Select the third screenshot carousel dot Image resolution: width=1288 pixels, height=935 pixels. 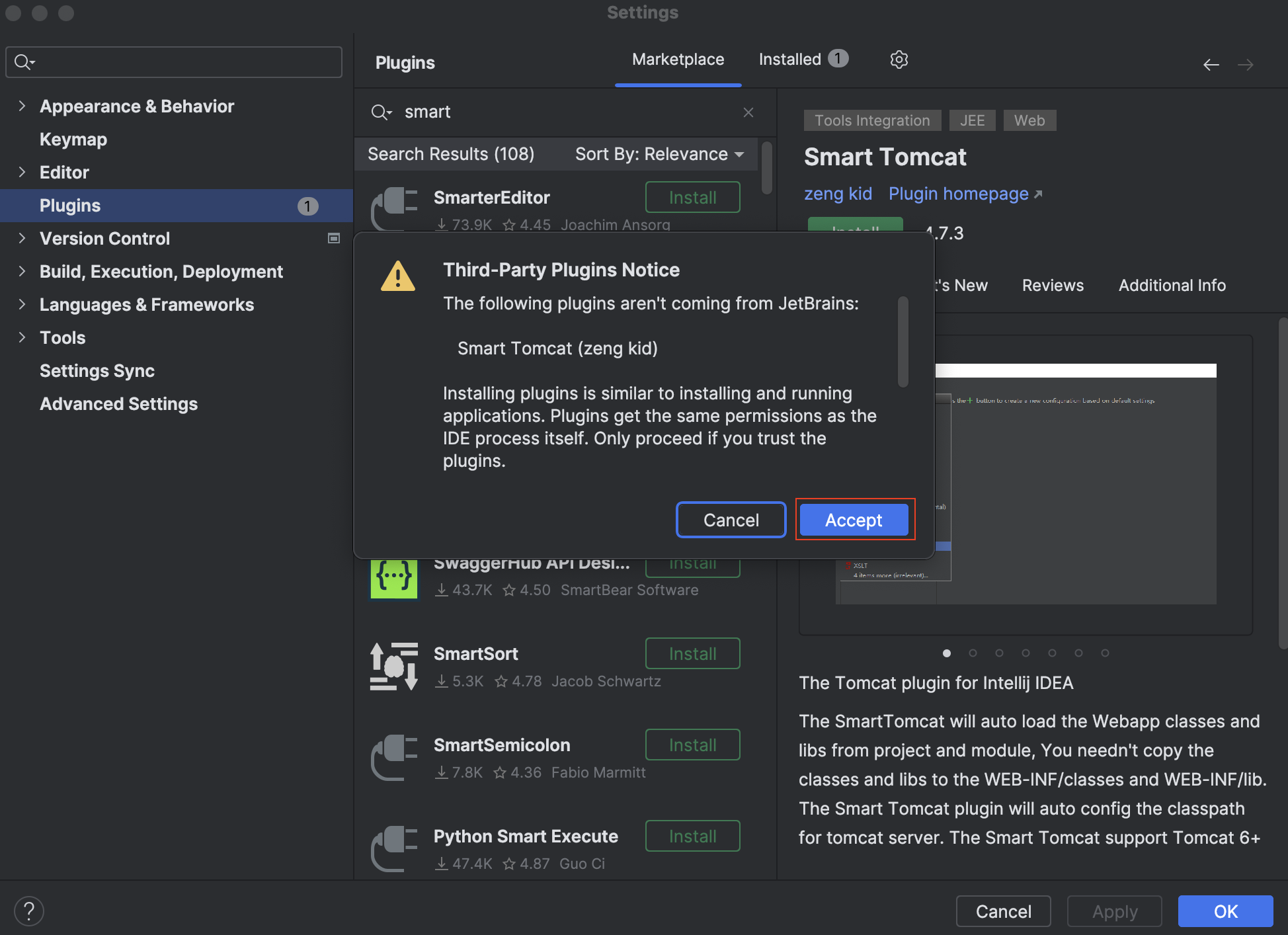point(999,653)
